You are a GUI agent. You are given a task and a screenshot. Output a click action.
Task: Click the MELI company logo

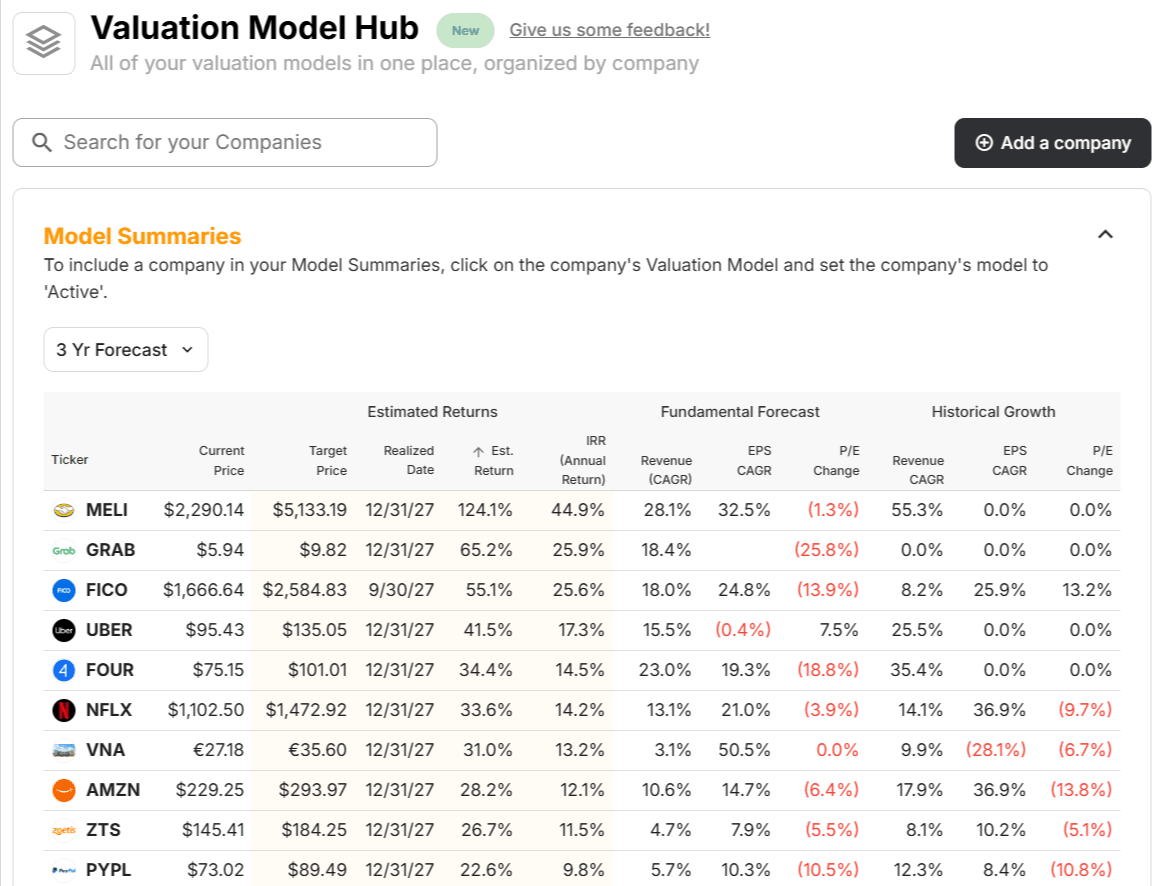pyautogui.click(x=64, y=510)
